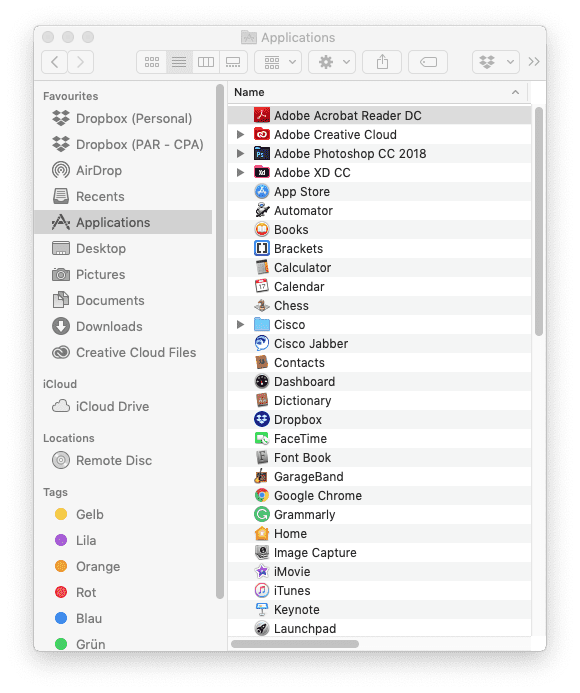580x693 pixels.
Task: Select the orange Orange tag
Action: (x=123, y=567)
